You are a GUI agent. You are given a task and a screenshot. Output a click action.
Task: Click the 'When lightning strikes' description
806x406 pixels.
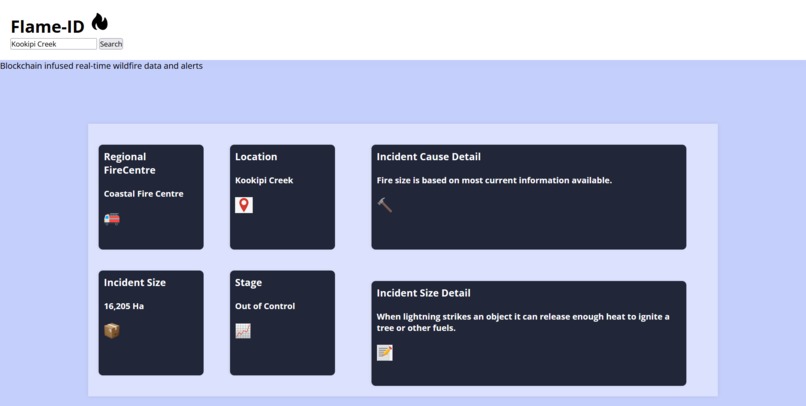523,322
